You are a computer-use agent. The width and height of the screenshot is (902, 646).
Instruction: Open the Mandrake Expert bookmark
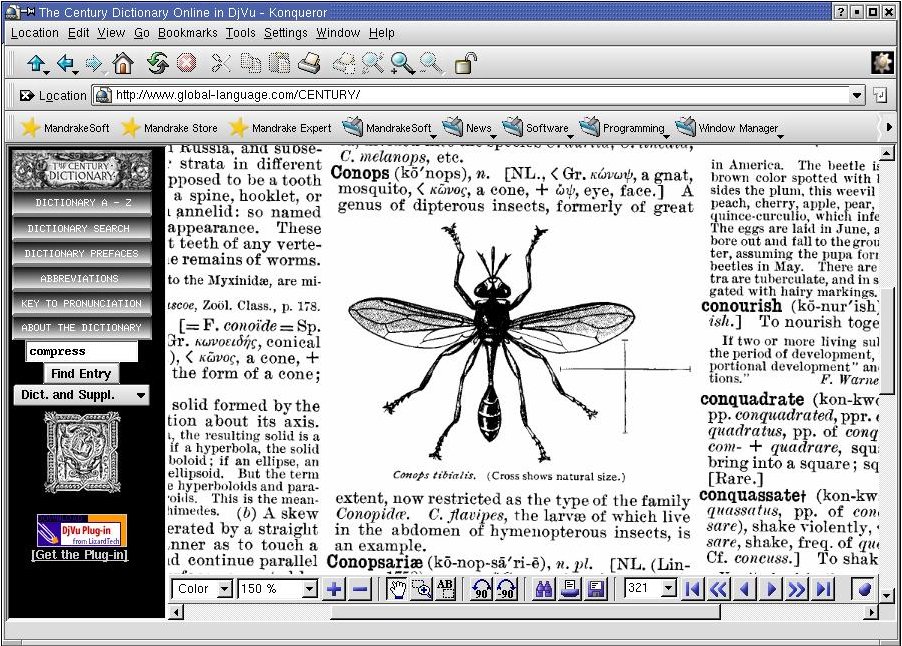[280, 128]
